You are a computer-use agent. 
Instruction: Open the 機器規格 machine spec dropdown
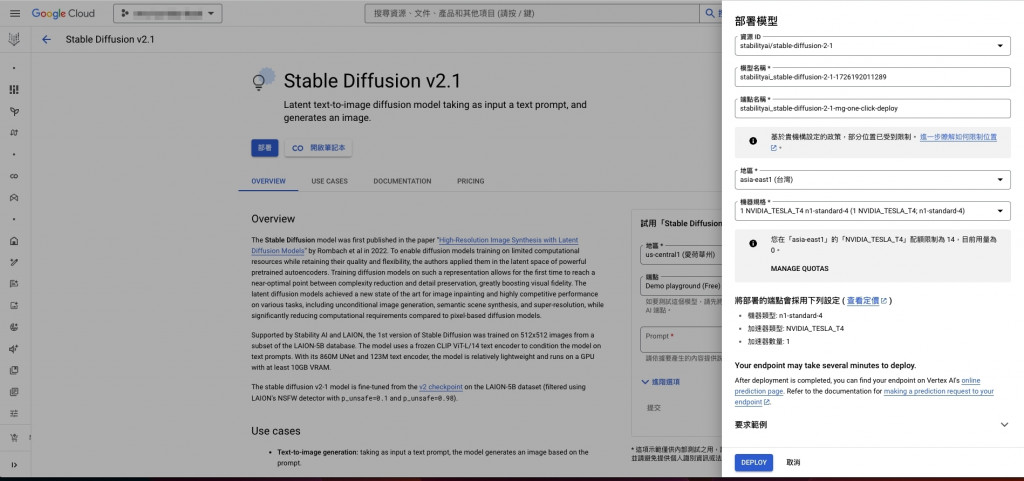click(x=872, y=211)
